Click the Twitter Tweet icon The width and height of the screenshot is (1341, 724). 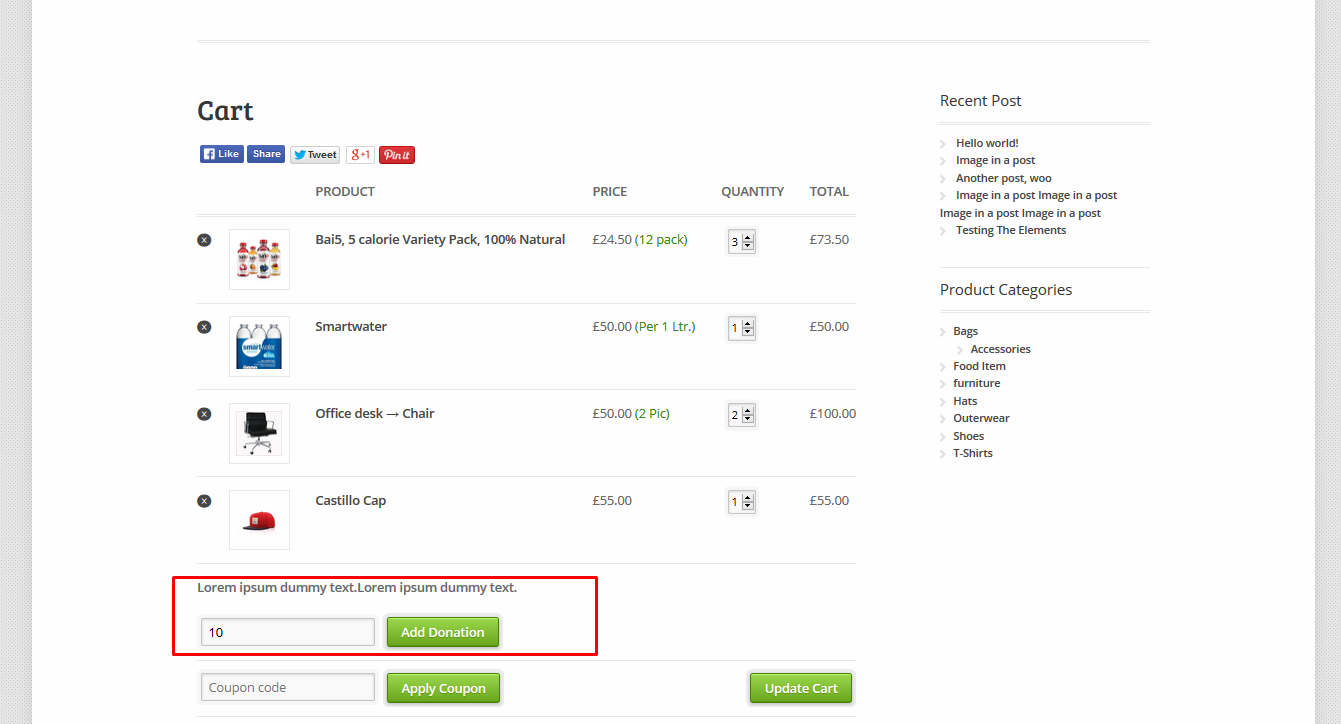[314, 154]
